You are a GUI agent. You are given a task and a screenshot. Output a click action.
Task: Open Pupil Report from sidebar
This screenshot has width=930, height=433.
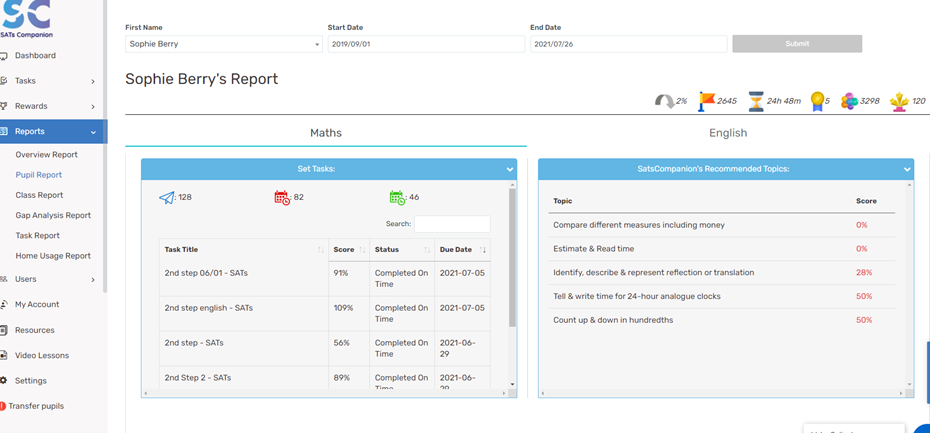coord(39,175)
